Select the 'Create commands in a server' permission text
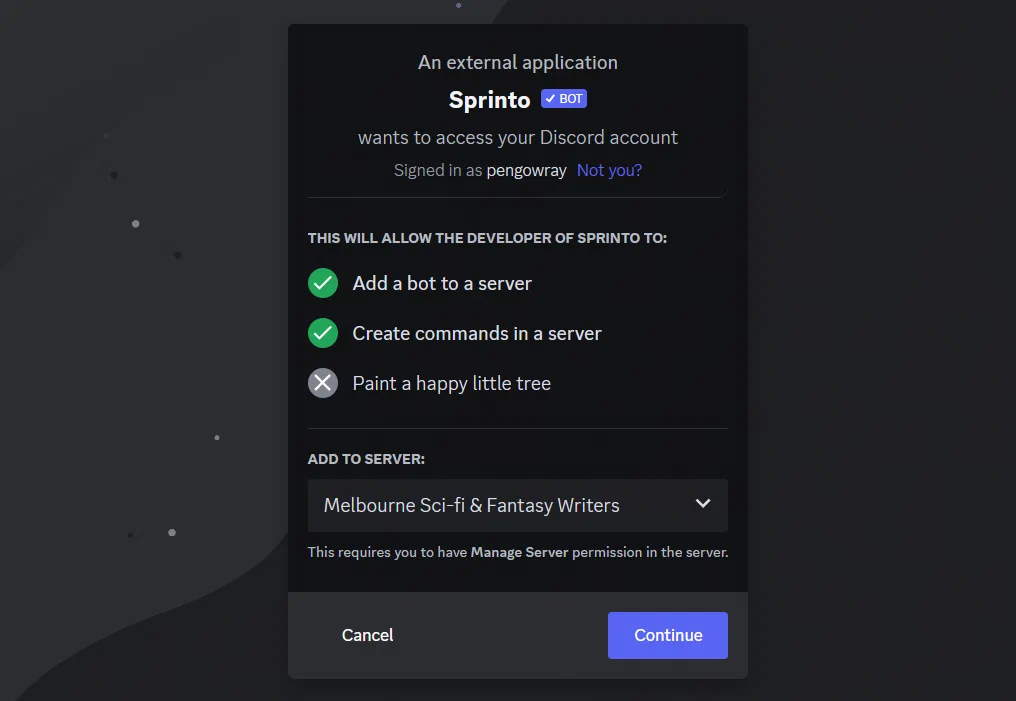The width and height of the screenshot is (1016, 701). [477, 333]
